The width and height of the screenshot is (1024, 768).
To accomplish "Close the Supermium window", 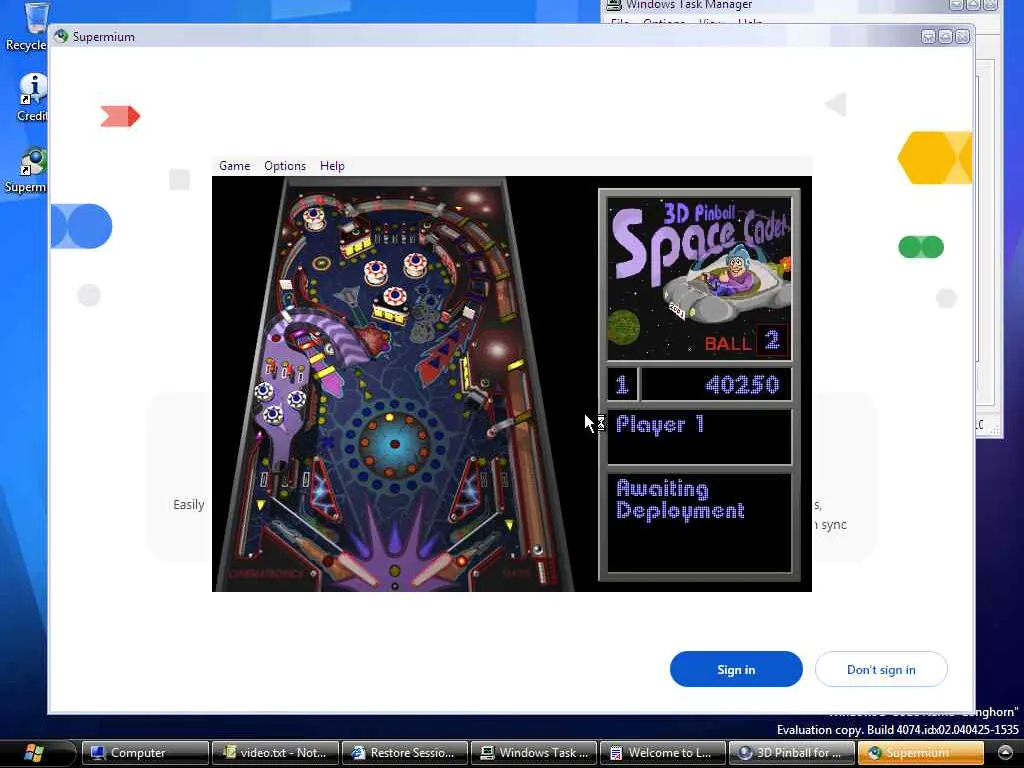I will [x=963, y=37].
